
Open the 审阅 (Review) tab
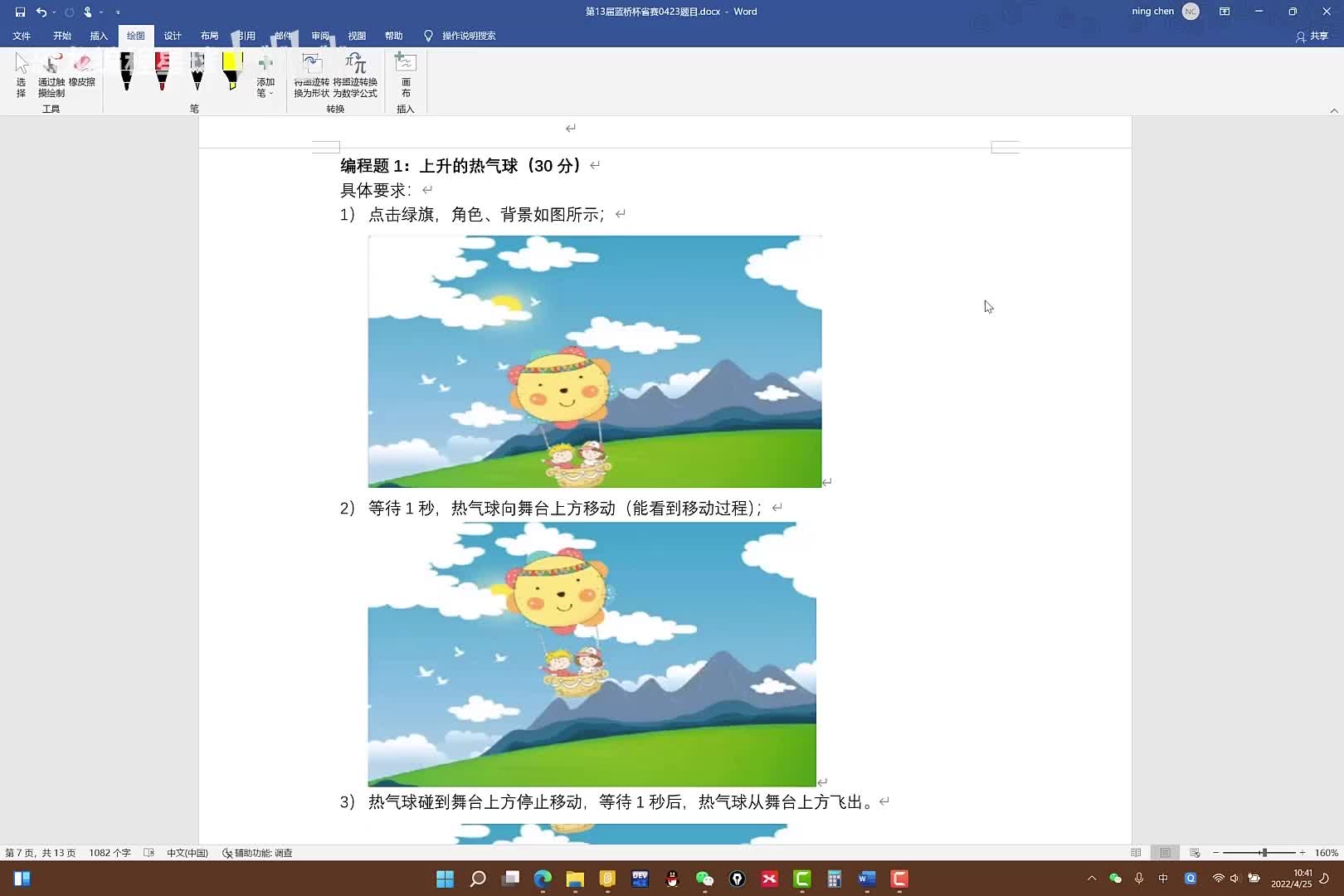(320, 36)
